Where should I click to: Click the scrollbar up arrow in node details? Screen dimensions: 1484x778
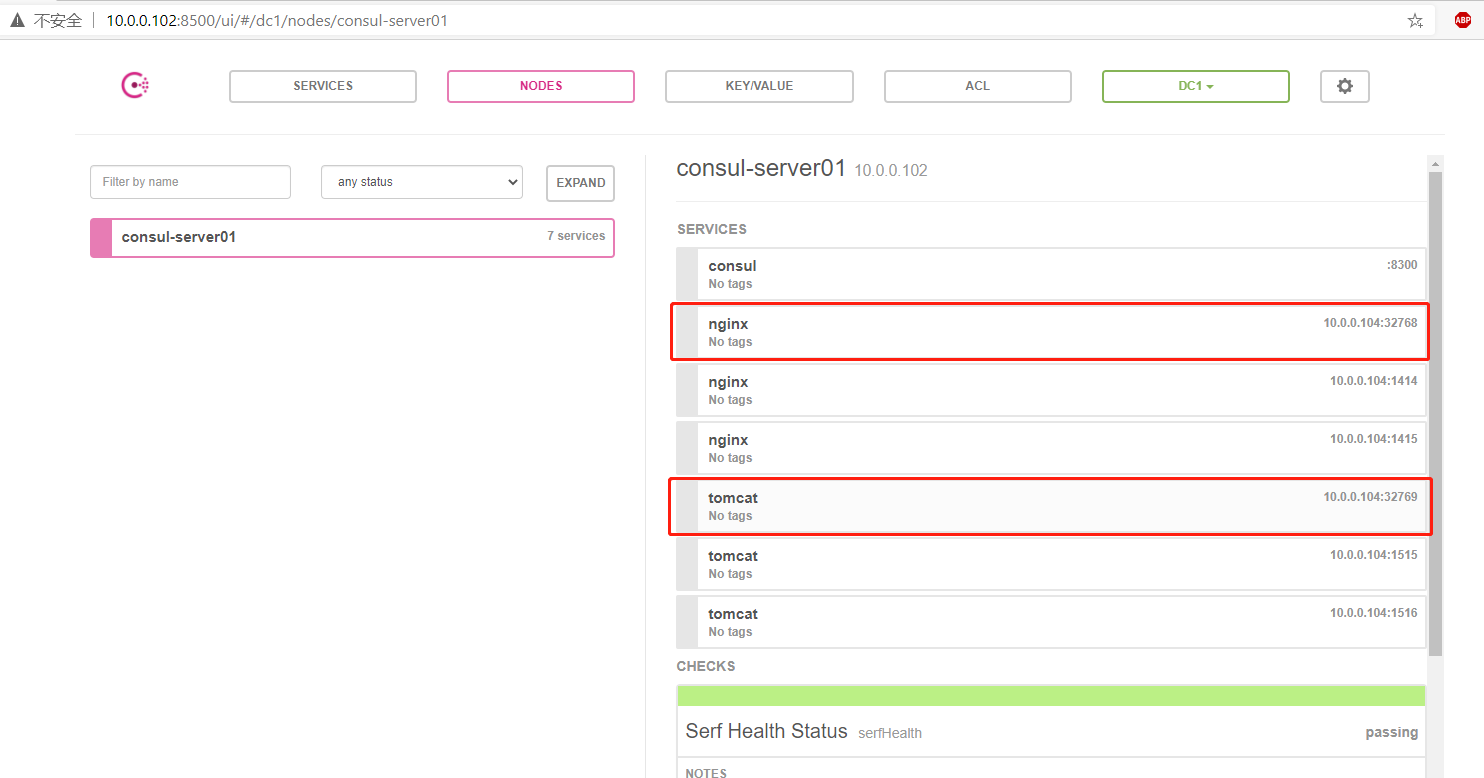coord(1436,164)
